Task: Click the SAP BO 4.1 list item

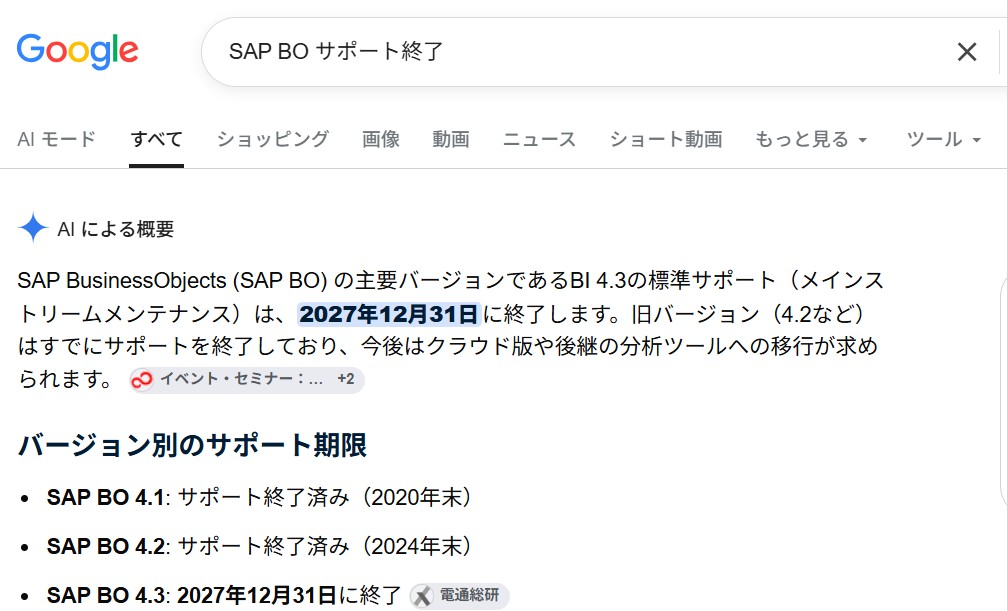Action: coord(259,497)
